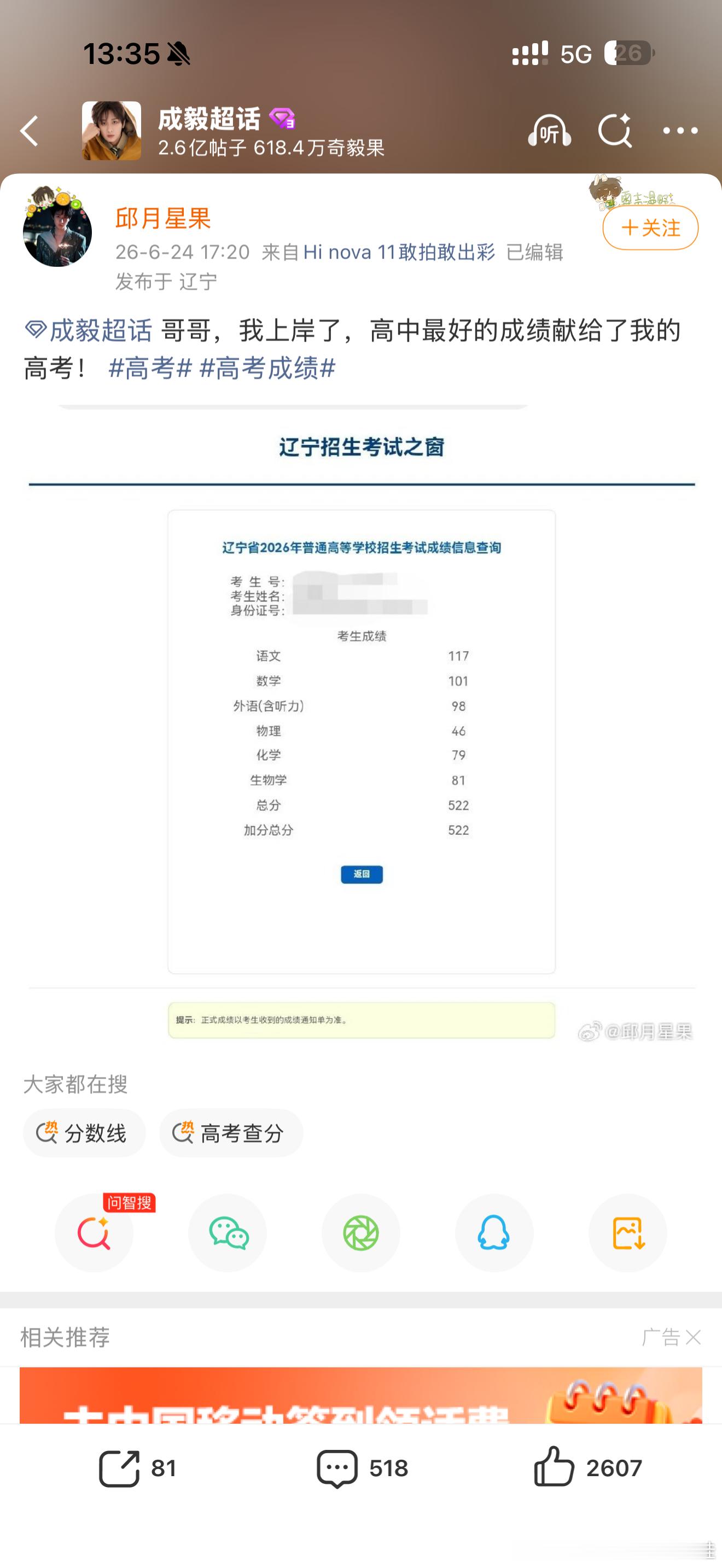Open the 成毅超话 title in header
Screen dimensions: 722x1568
(x=209, y=118)
